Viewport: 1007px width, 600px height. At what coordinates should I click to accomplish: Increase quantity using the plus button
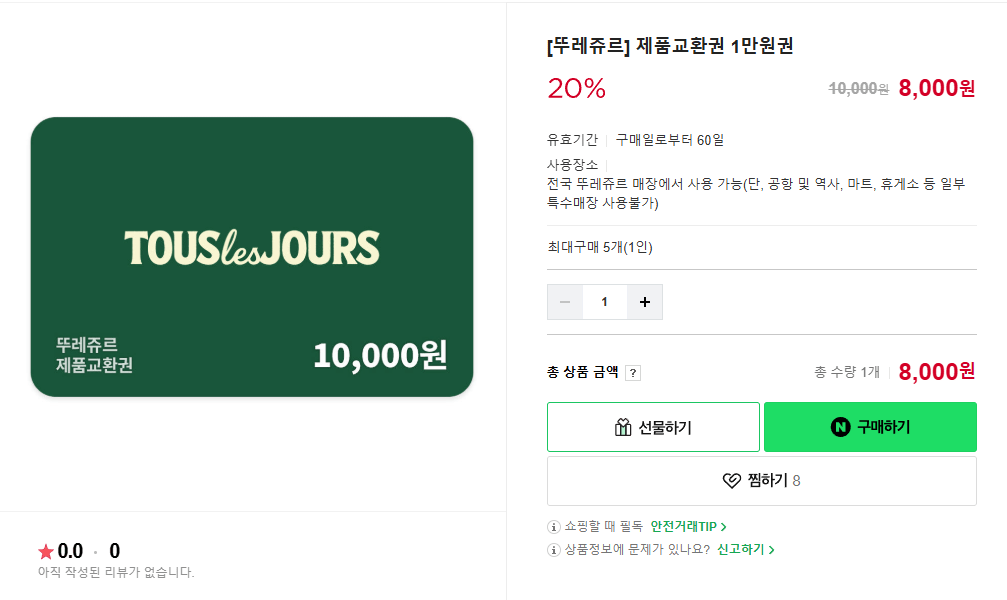point(644,301)
